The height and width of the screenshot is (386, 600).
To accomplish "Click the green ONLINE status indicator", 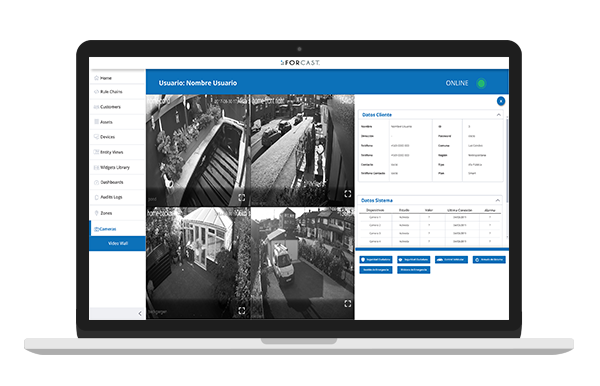I will tap(481, 83).
